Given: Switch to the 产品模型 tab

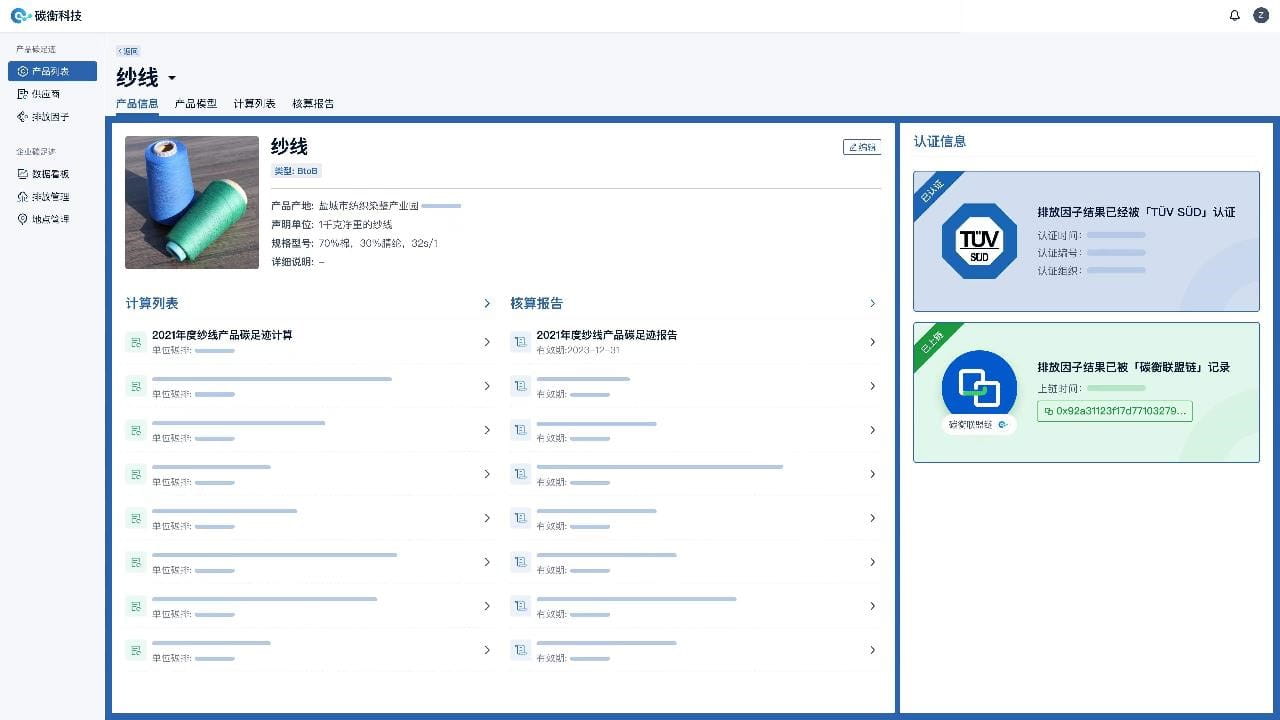Looking at the screenshot, I should 195,104.
